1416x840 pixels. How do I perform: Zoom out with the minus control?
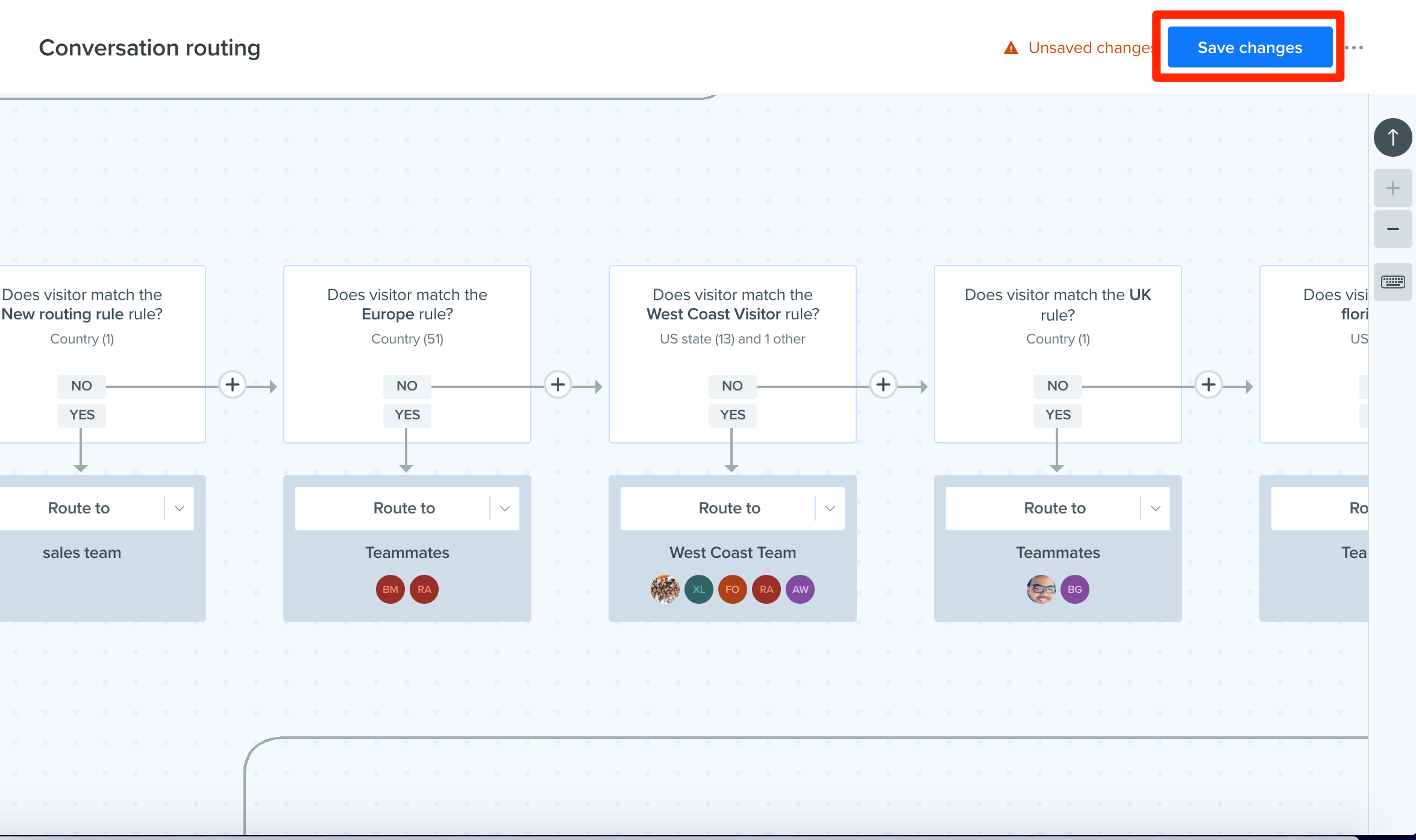pos(1393,229)
